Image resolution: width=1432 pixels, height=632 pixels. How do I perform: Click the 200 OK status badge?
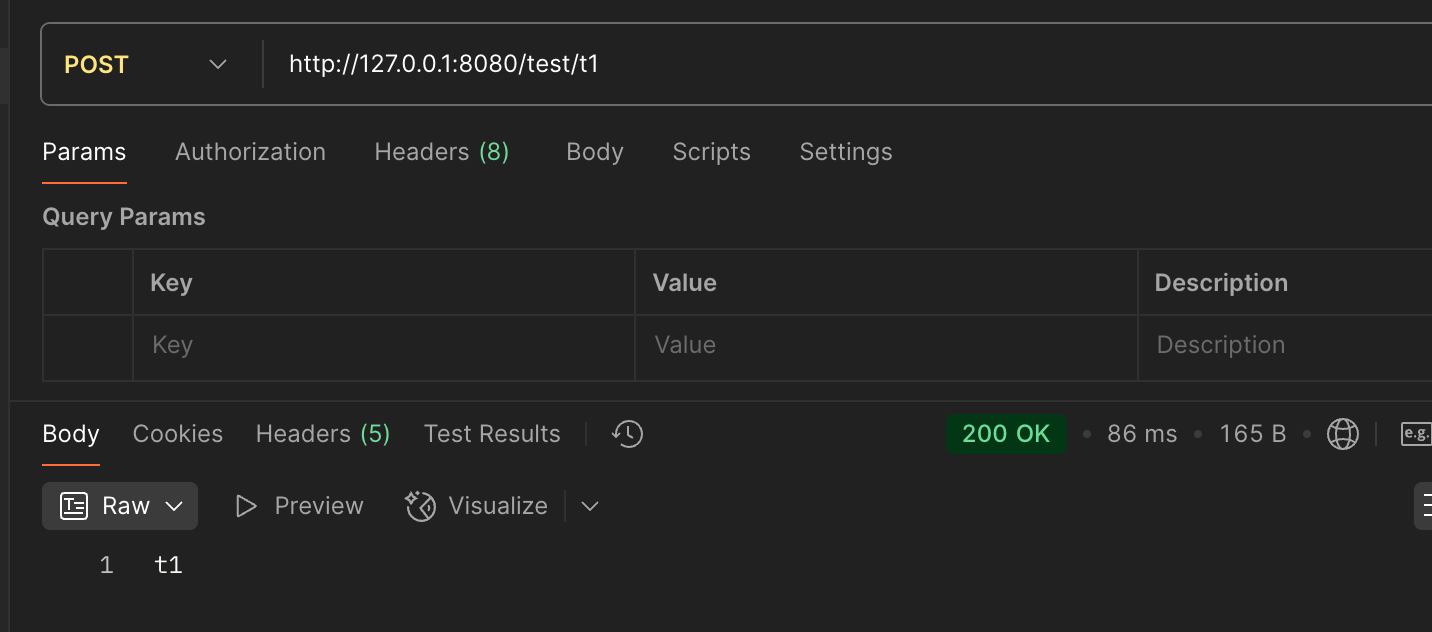pyautogui.click(x=1006, y=434)
